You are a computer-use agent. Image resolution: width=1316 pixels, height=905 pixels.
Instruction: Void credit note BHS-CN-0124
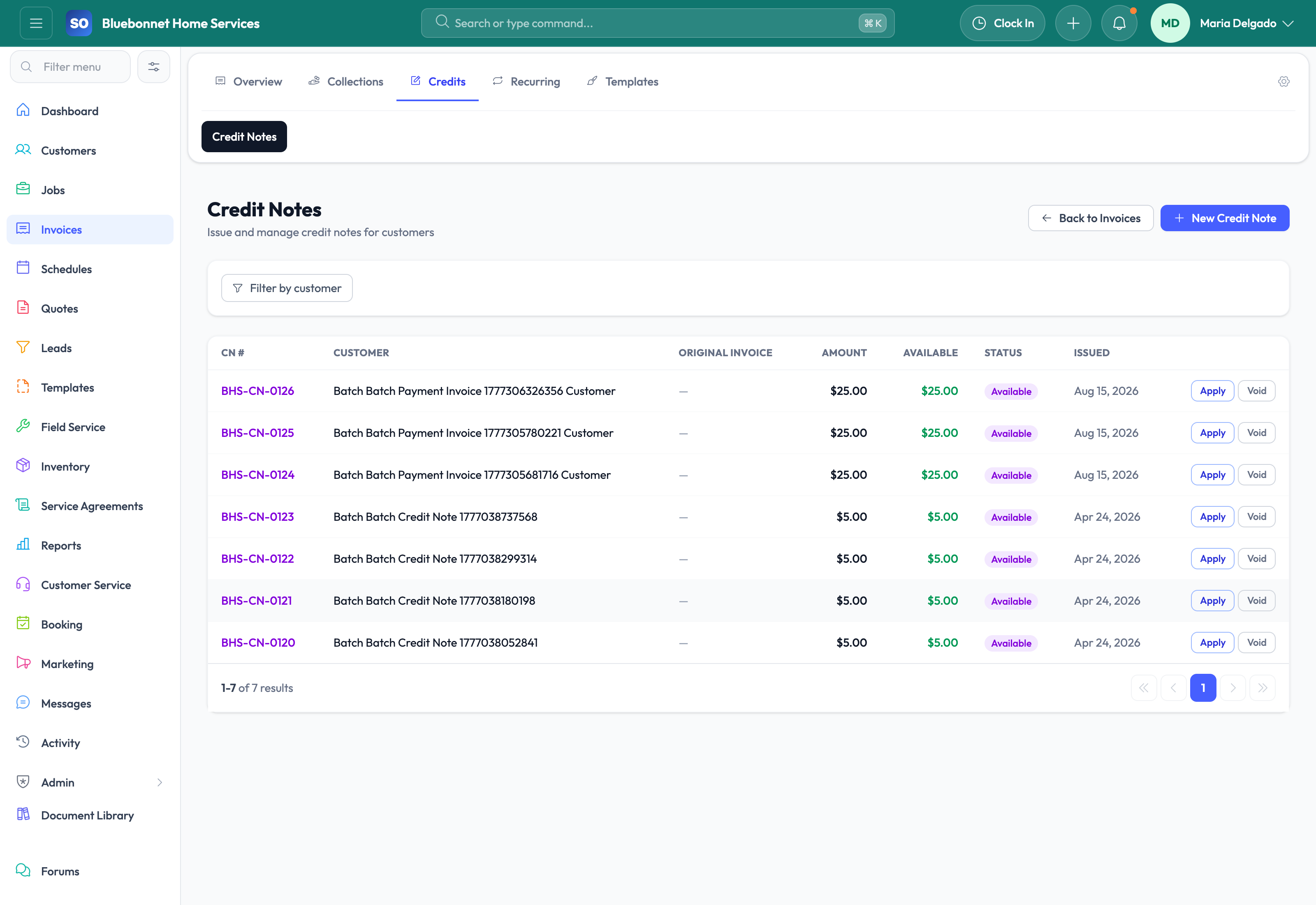pos(1256,475)
